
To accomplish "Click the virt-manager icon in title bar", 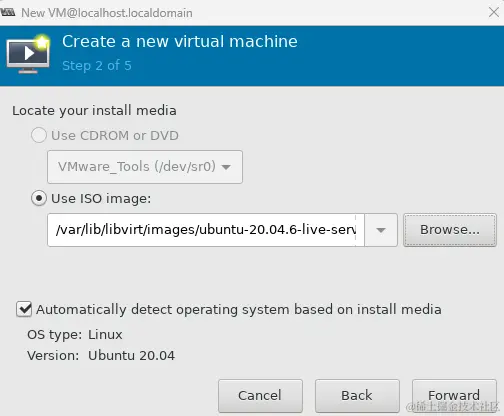I will (x=8, y=13).
